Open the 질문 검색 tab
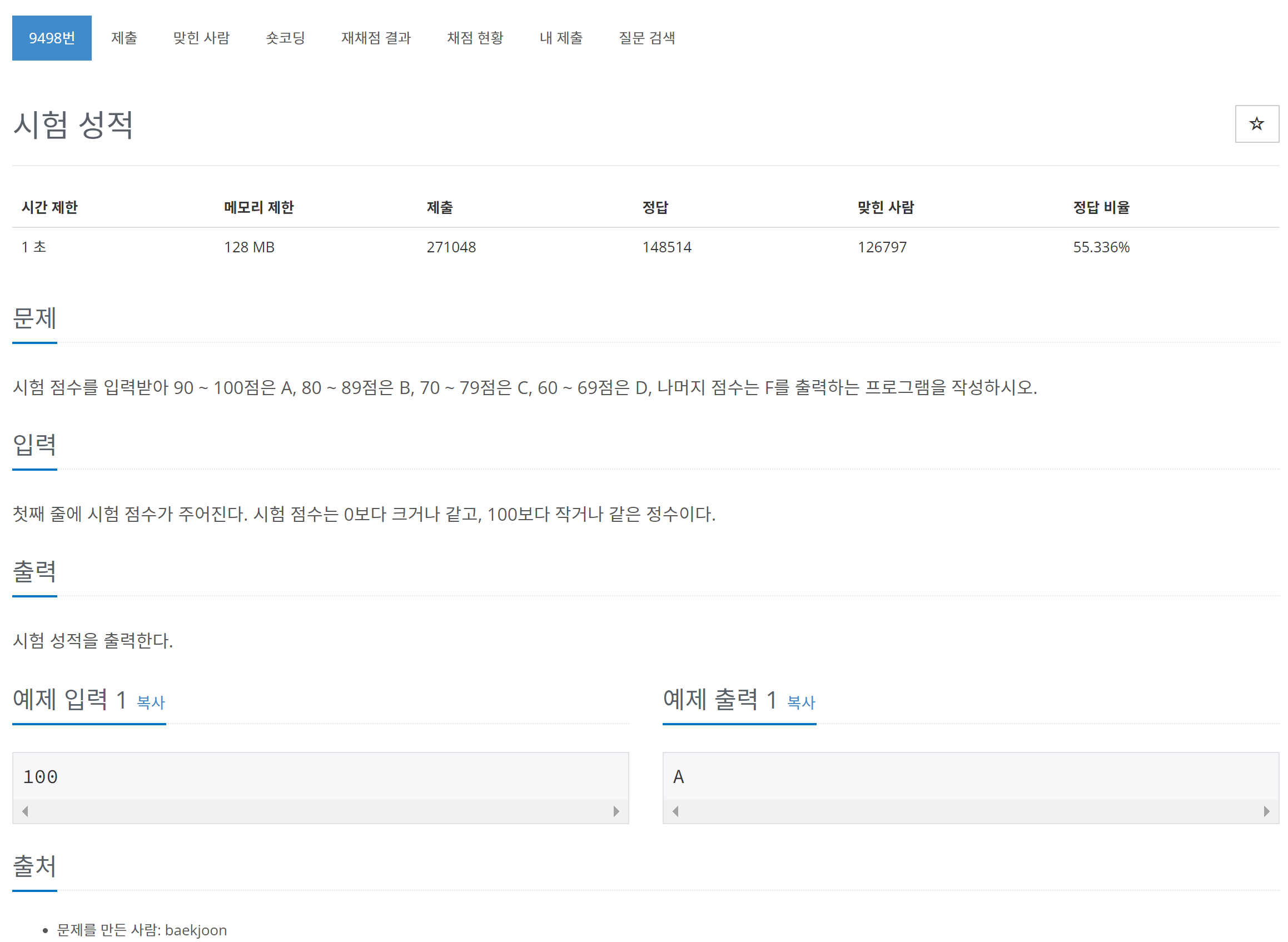The image size is (1288, 942). pyautogui.click(x=647, y=38)
